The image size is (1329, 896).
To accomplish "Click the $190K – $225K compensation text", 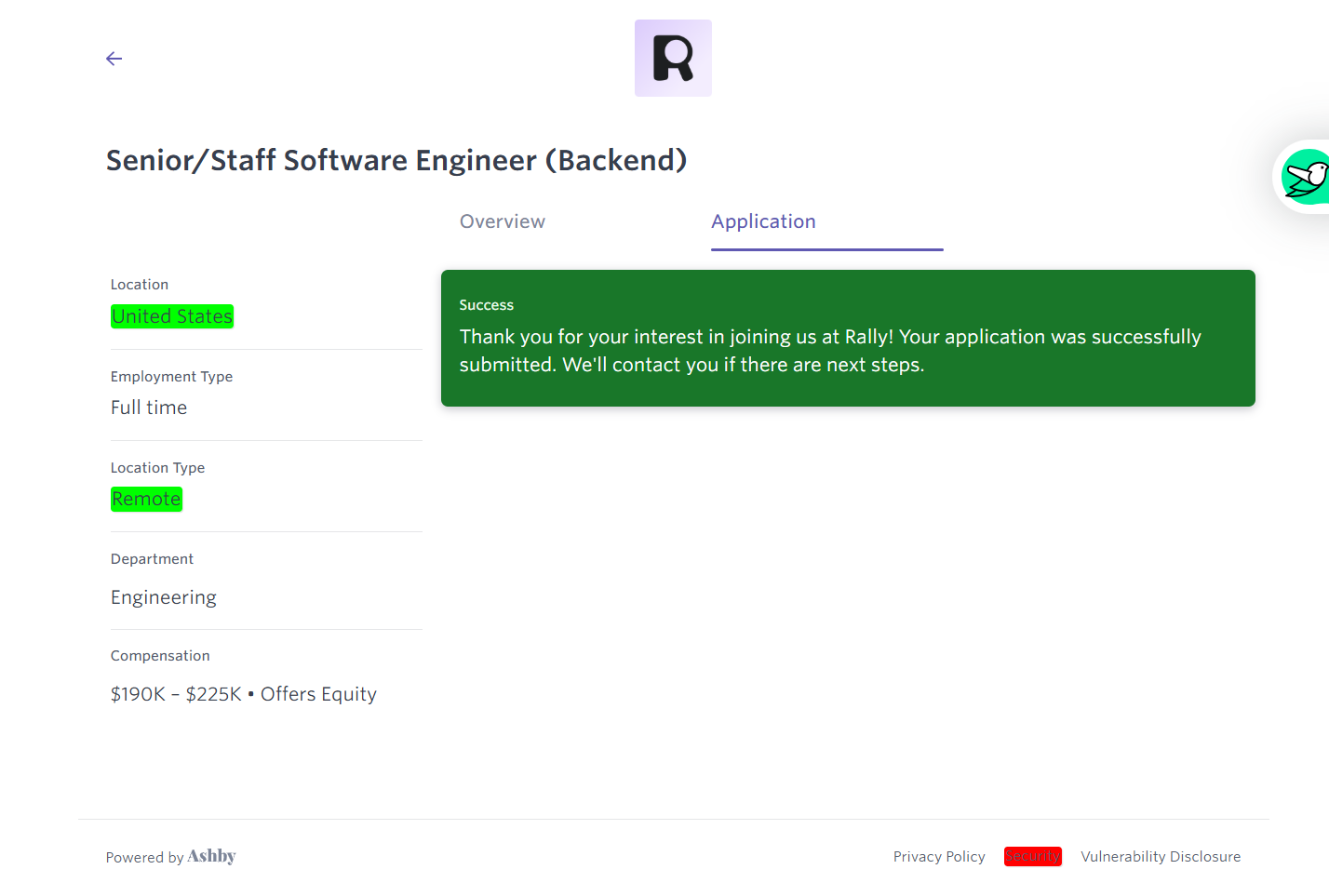I will 176,695.
